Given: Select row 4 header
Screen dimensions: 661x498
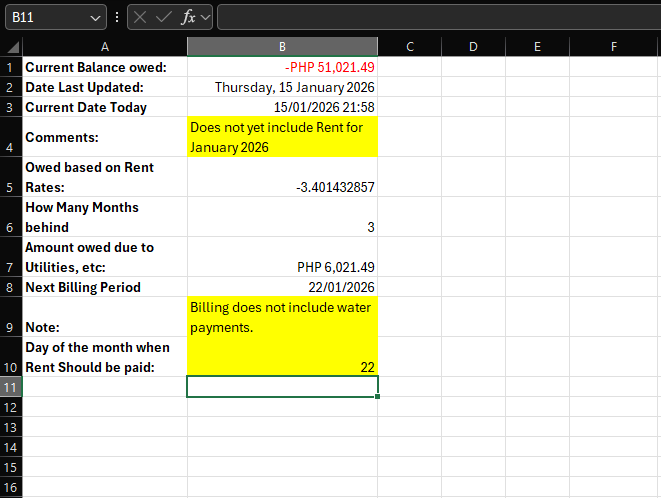Looking at the screenshot, I should [10, 137].
